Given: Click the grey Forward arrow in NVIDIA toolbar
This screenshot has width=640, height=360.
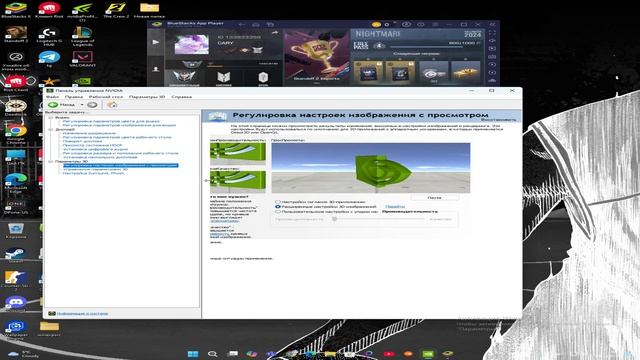Looking at the screenshot, I should [x=92, y=105].
